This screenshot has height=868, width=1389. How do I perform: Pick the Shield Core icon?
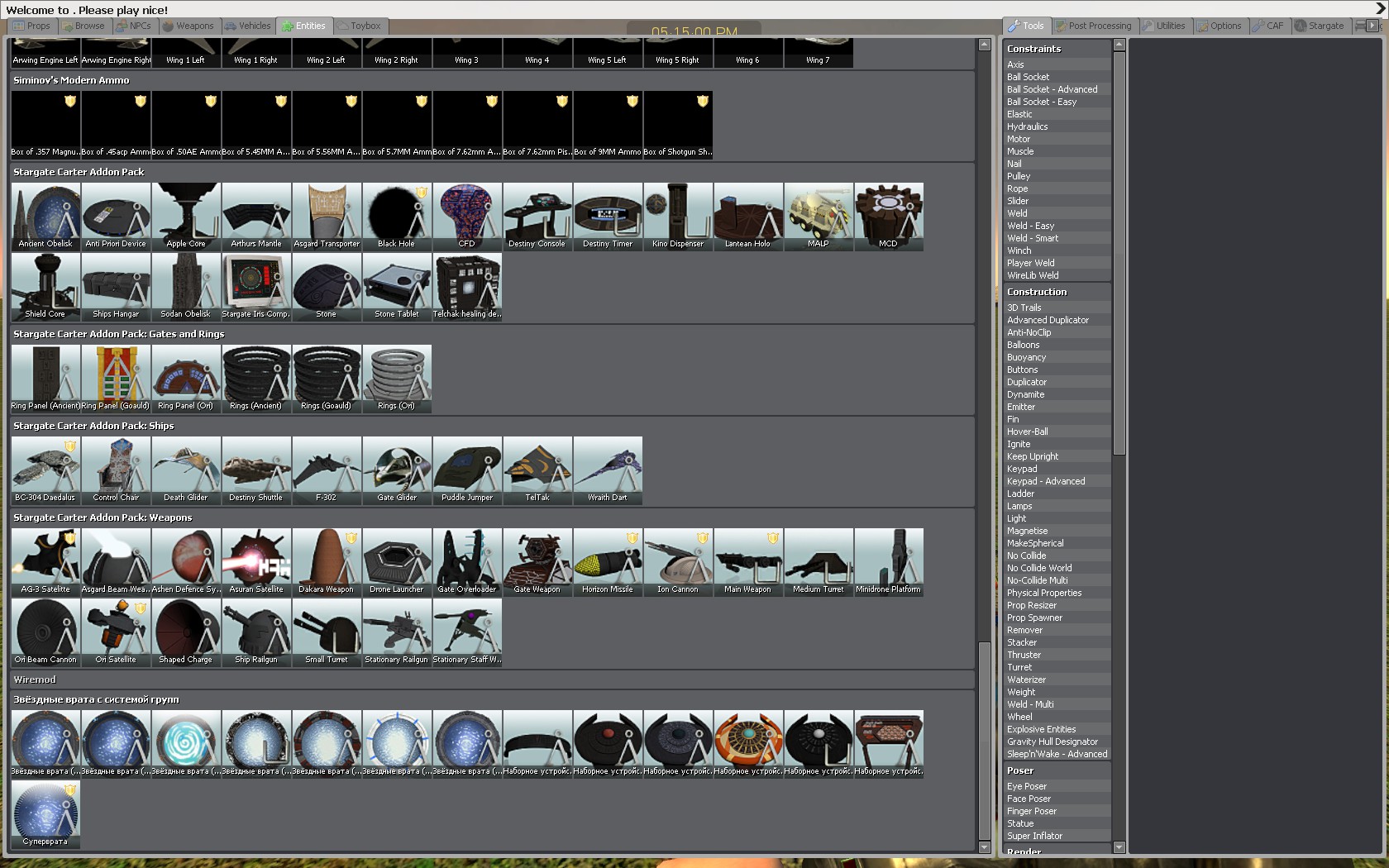[x=45, y=285]
